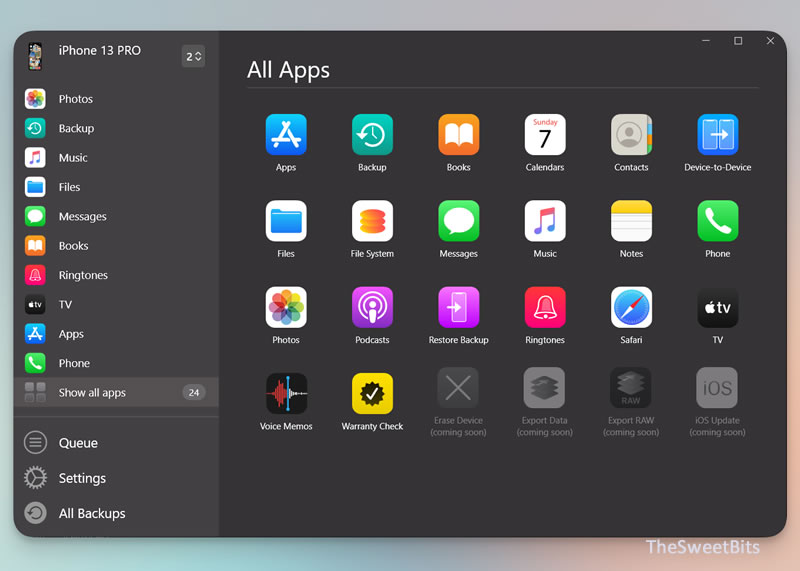Select Music in the sidebar
This screenshot has width=800, height=571.
click(x=116, y=158)
